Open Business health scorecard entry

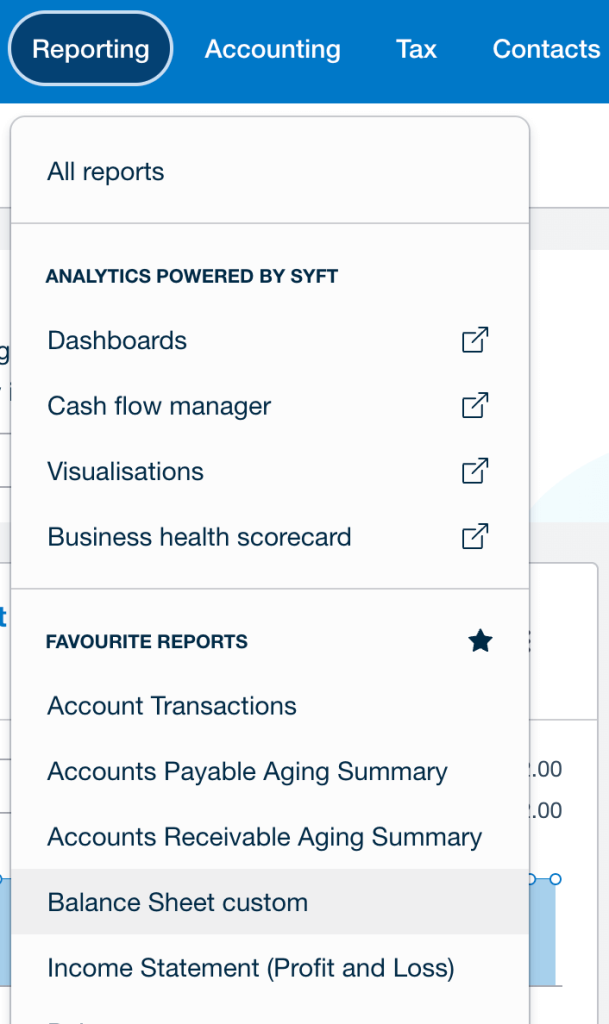click(x=199, y=537)
